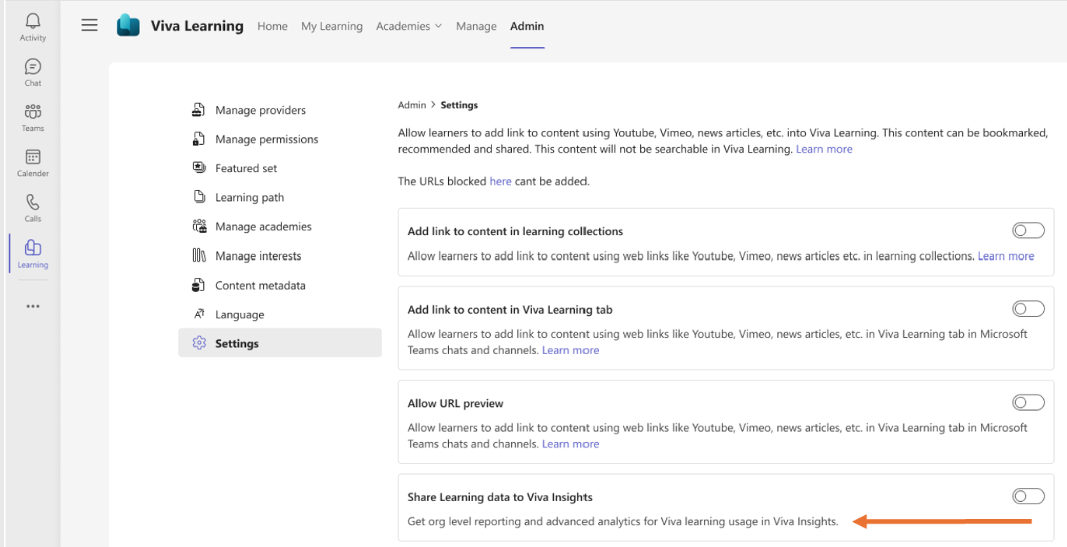This screenshot has height=547, width=1067.
Task: Click the Manage interests books icon
Action: [x=199, y=255]
